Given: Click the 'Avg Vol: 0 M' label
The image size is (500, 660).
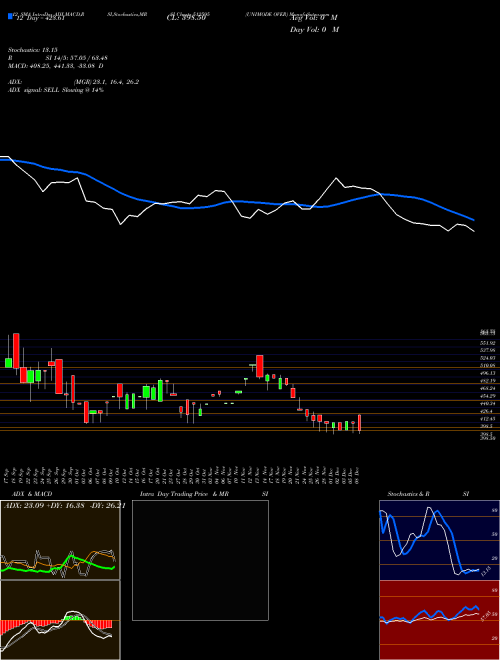Looking at the screenshot, I should tap(314, 18).
